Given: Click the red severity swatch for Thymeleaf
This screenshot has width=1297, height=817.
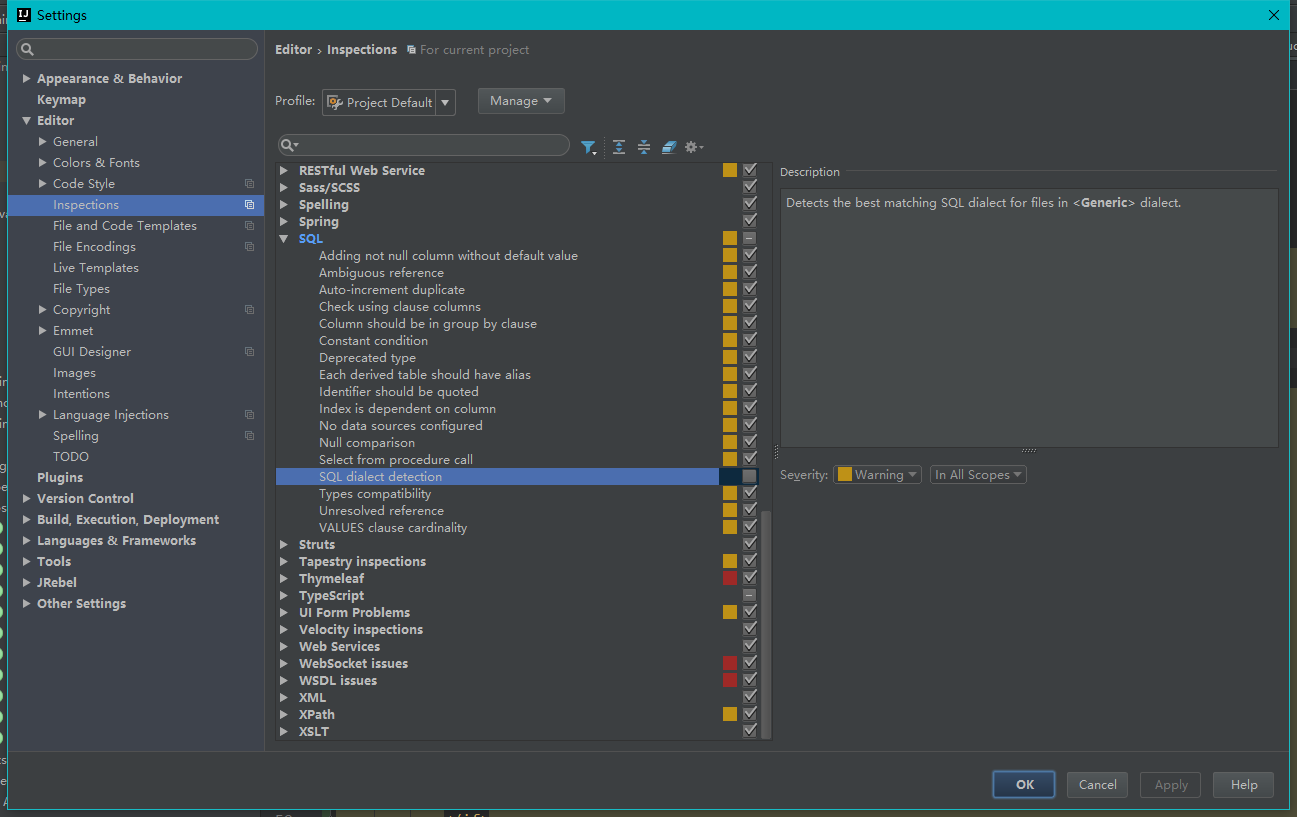Looking at the screenshot, I should (x=730, y=579).
